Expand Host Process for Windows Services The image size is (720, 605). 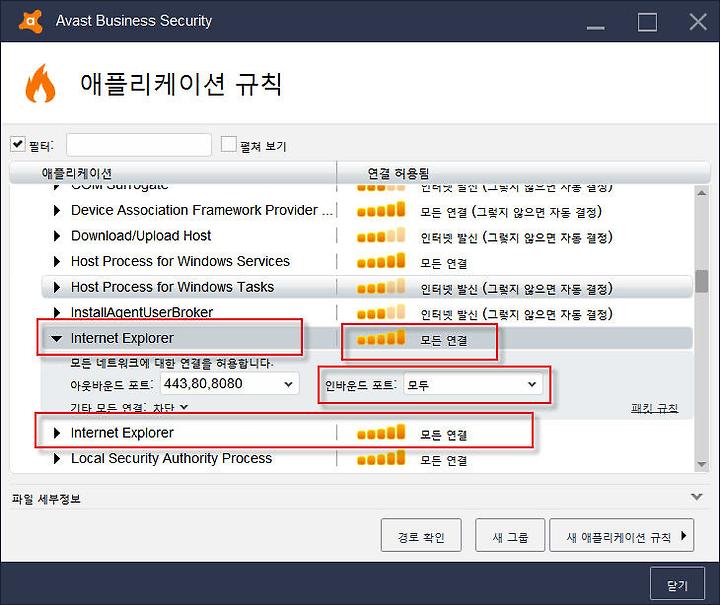point(56,262)
